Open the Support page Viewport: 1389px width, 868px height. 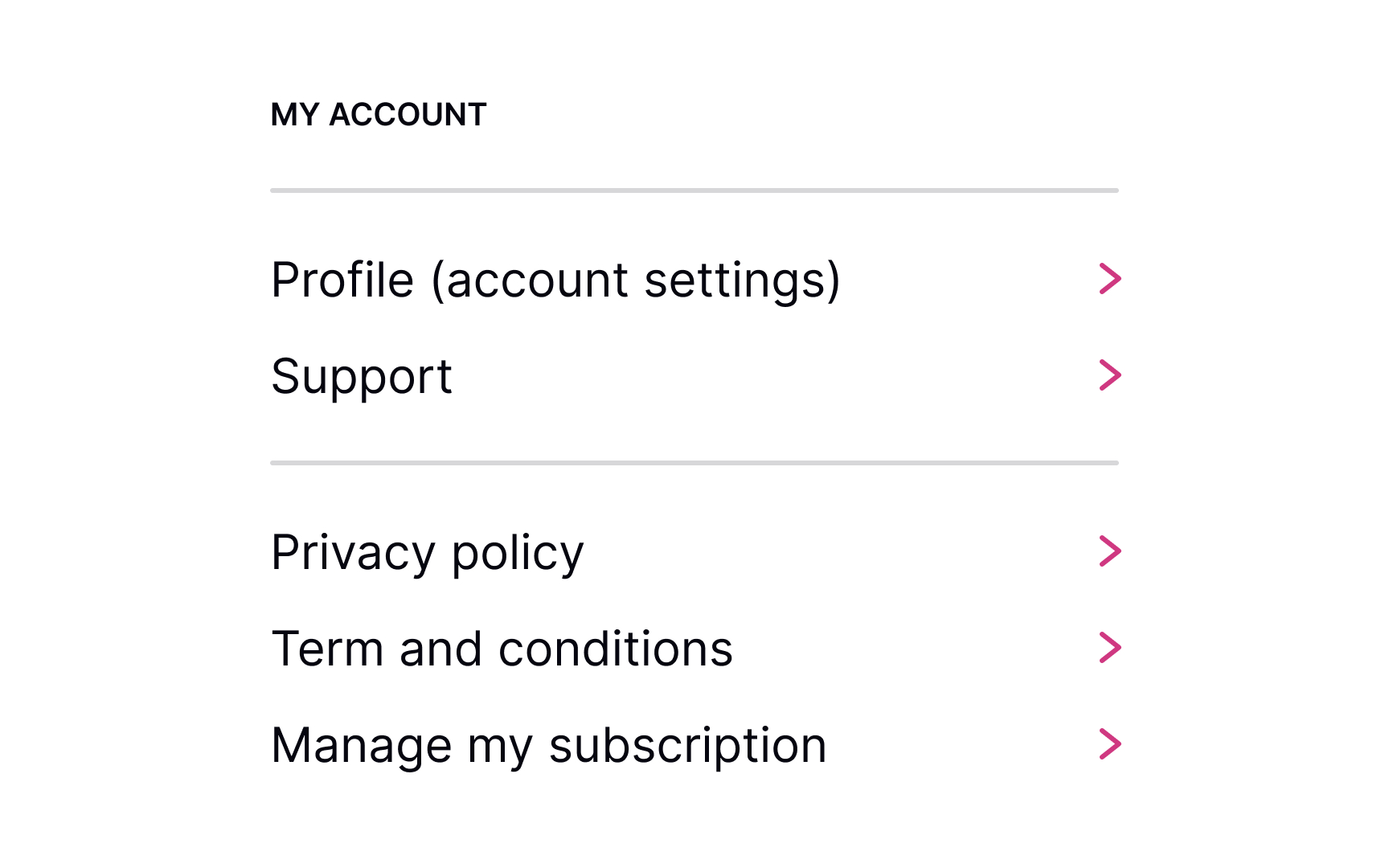[362, 376]
